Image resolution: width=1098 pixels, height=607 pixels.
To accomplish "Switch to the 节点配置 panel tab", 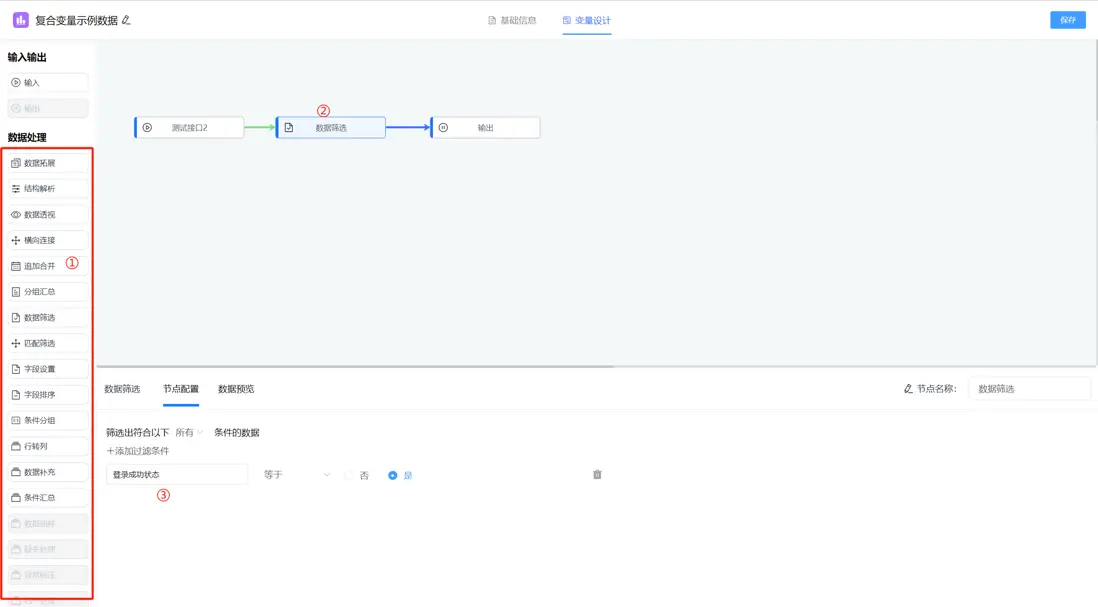I will click(x=181, y=389).
